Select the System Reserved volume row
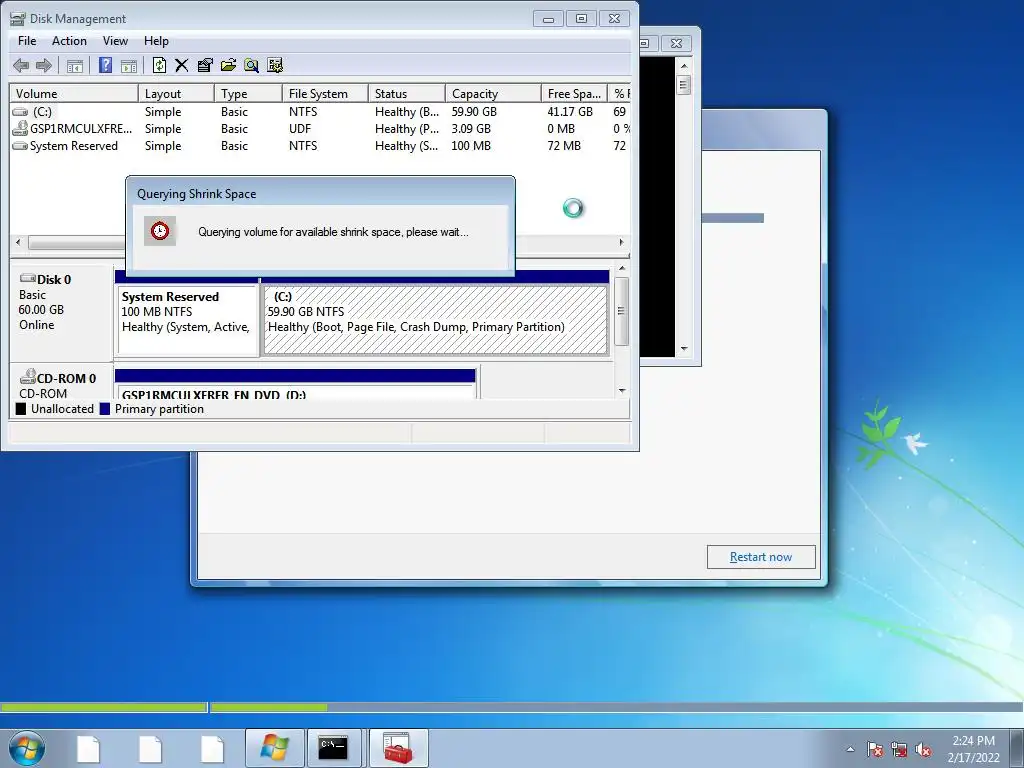The width and height of the screenshot is (1024, 768). pyautogui.click(x=320, y=146)
